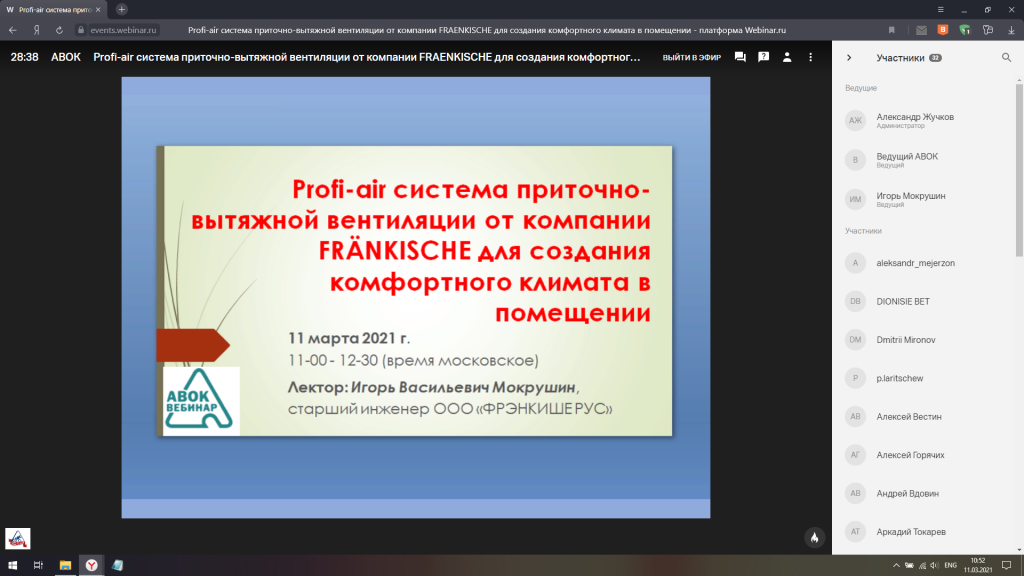This screenshot has width=1024, height=576.
Task: Click the АЖ avatar of Александр Жучков
Action: tap(856, 120)
